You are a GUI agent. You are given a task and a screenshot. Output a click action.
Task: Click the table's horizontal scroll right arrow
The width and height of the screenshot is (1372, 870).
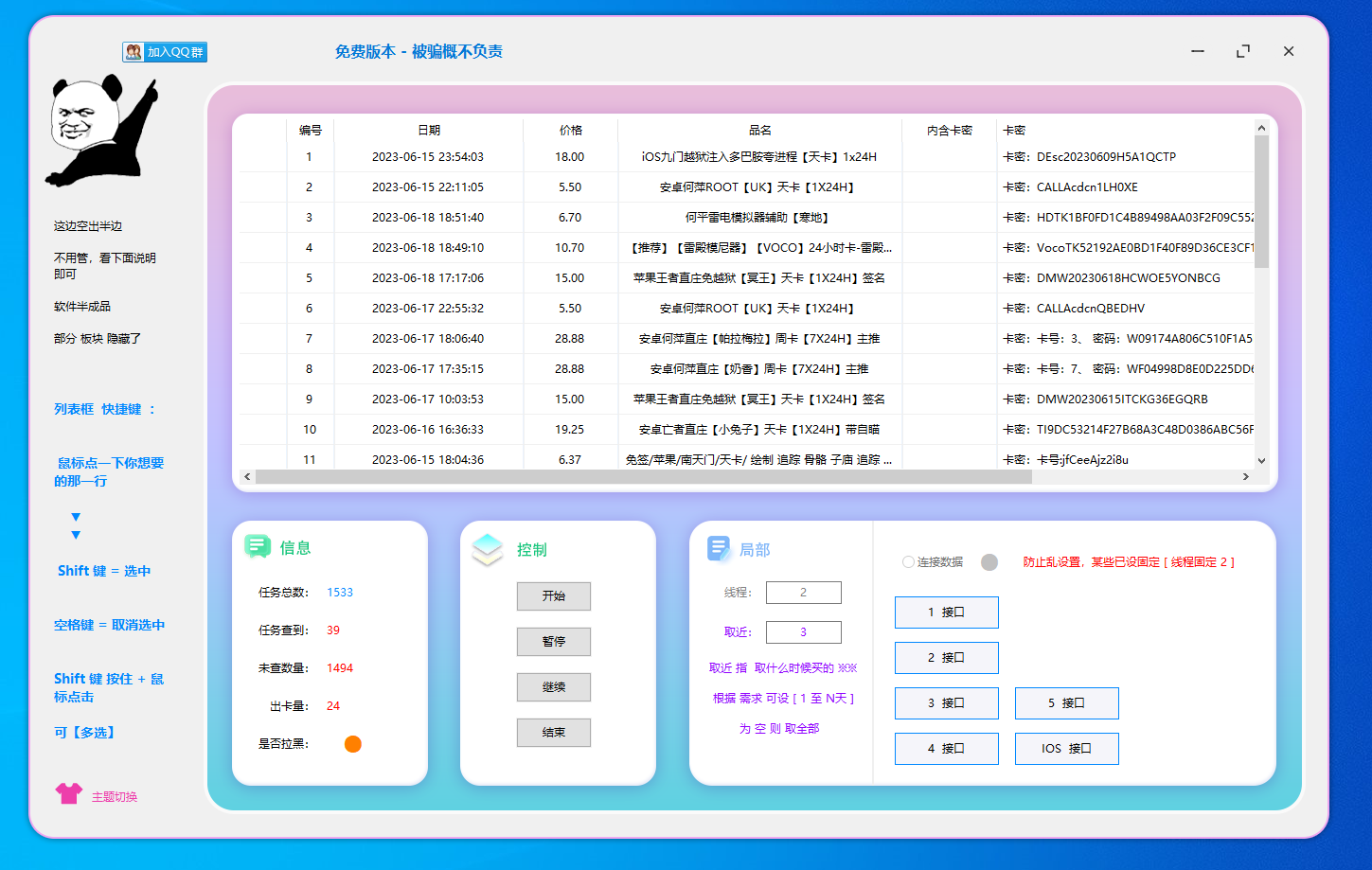[x=1246, y=477]
